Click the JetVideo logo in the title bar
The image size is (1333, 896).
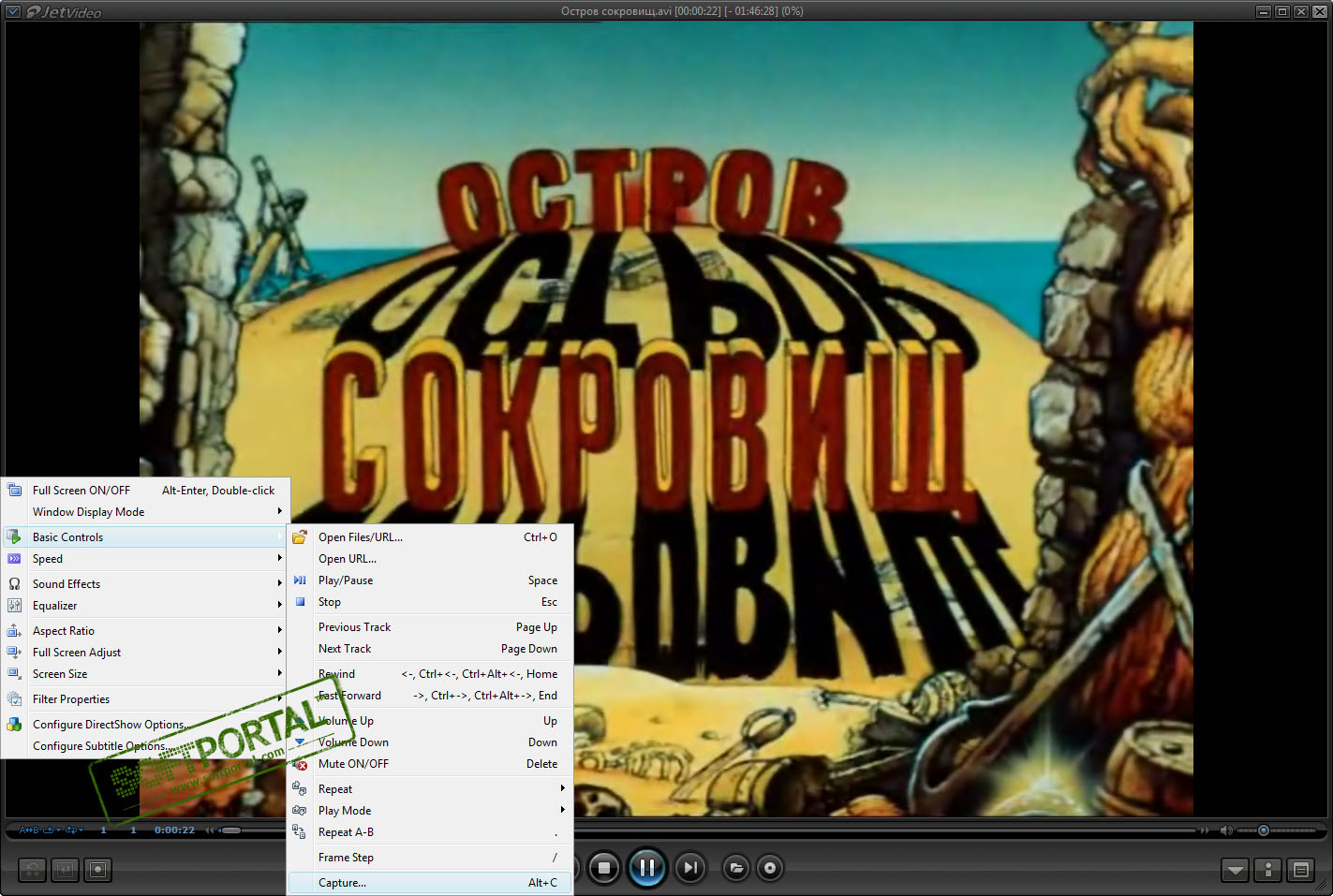tap(64, 11)
